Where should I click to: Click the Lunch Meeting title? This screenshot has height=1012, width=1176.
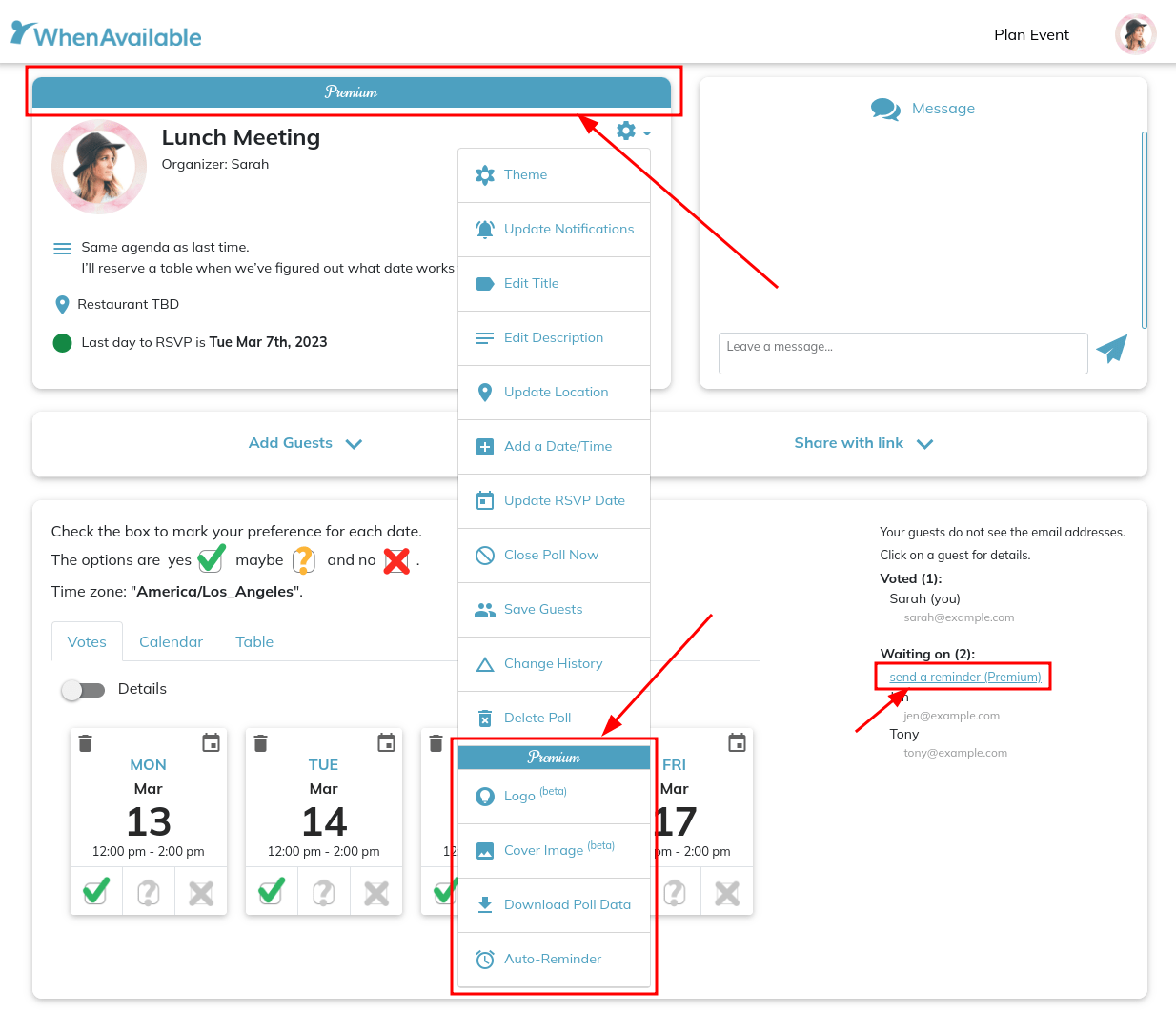click(241, 138)
